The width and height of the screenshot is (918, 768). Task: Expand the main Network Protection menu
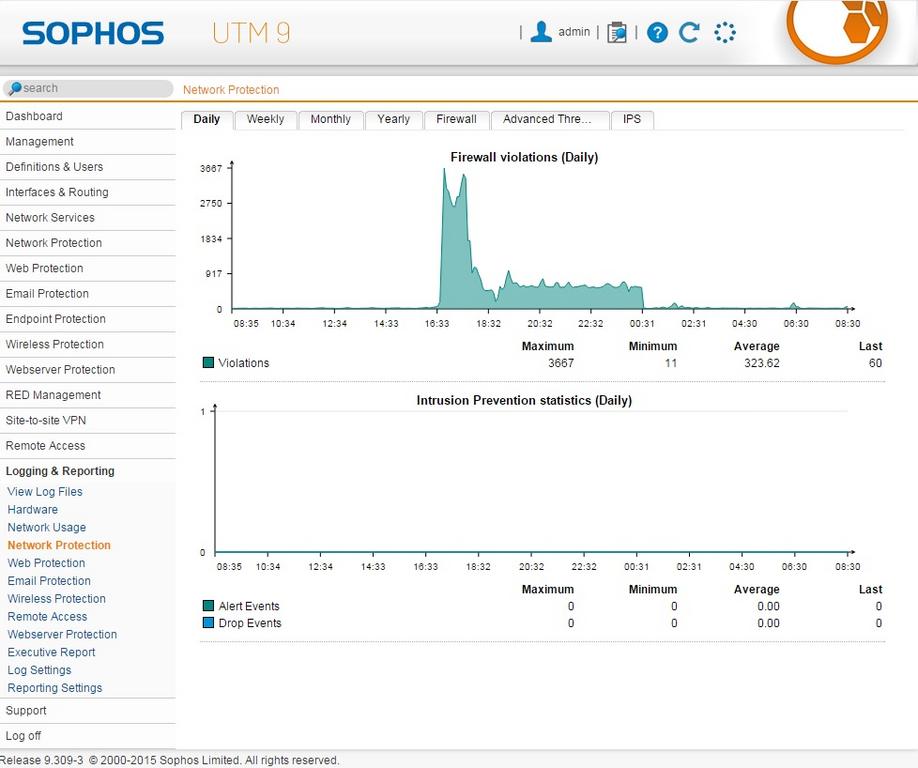click(88, 243)
